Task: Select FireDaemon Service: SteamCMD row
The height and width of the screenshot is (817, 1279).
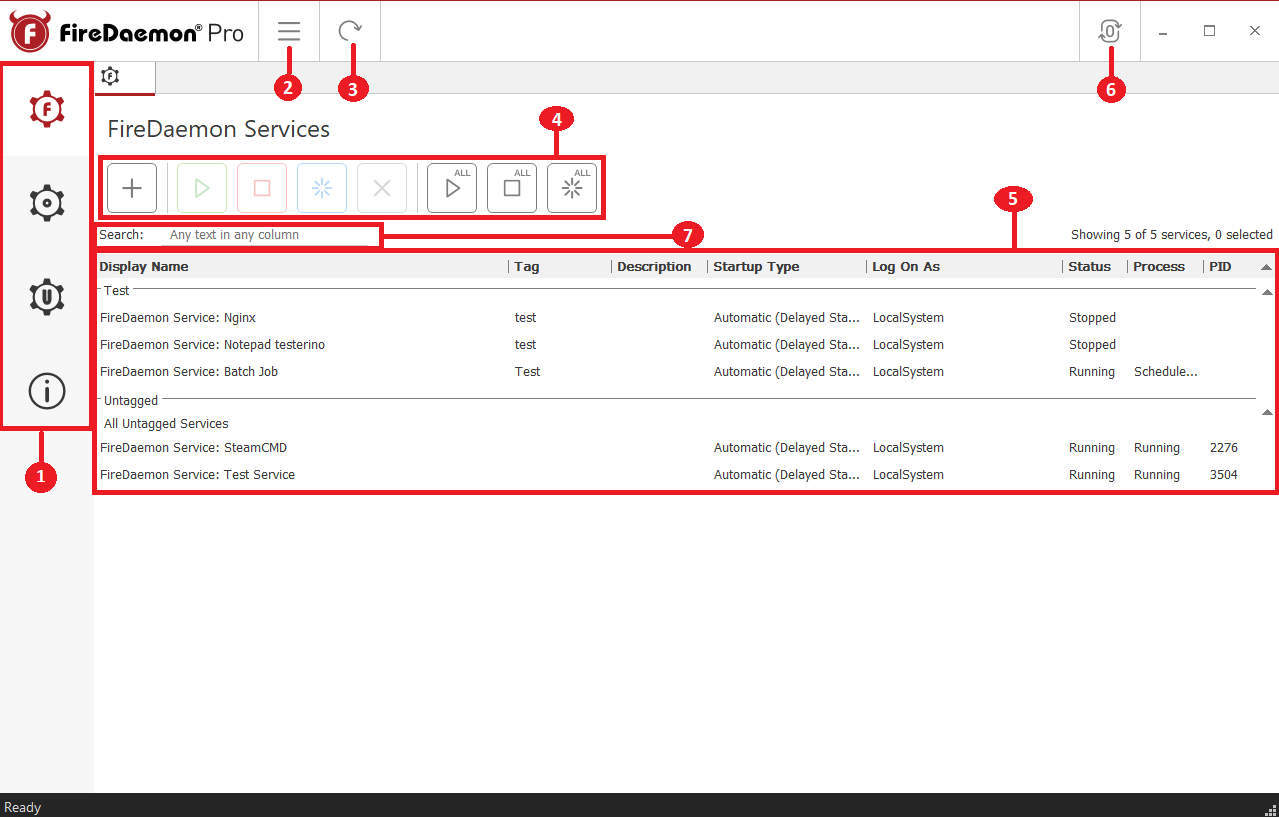Action: pos(677,448)
